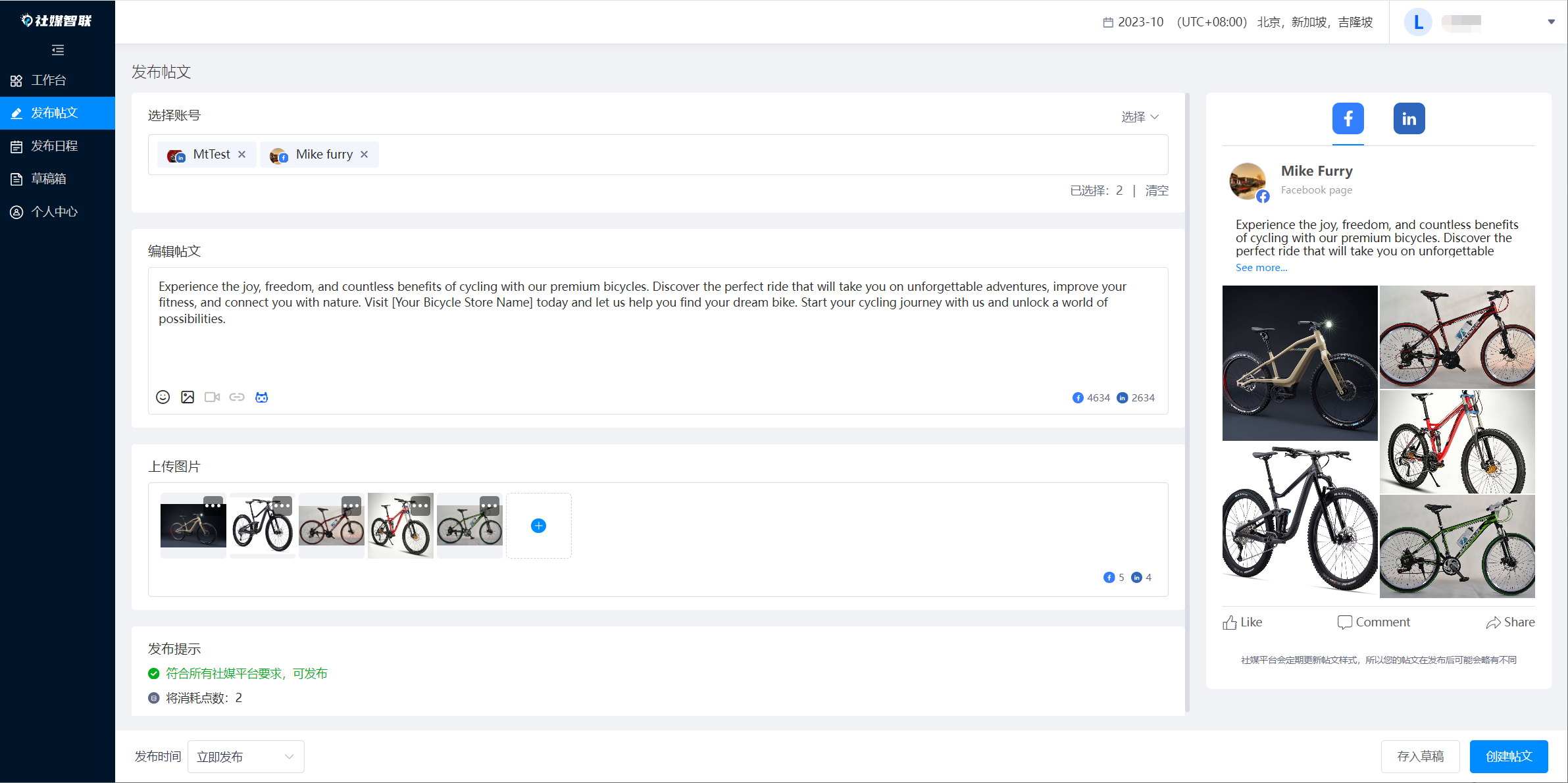Open the user profile dropdown arrow
The width and height of the screenshot is (1568, 783).
[x=1551, y=22]
